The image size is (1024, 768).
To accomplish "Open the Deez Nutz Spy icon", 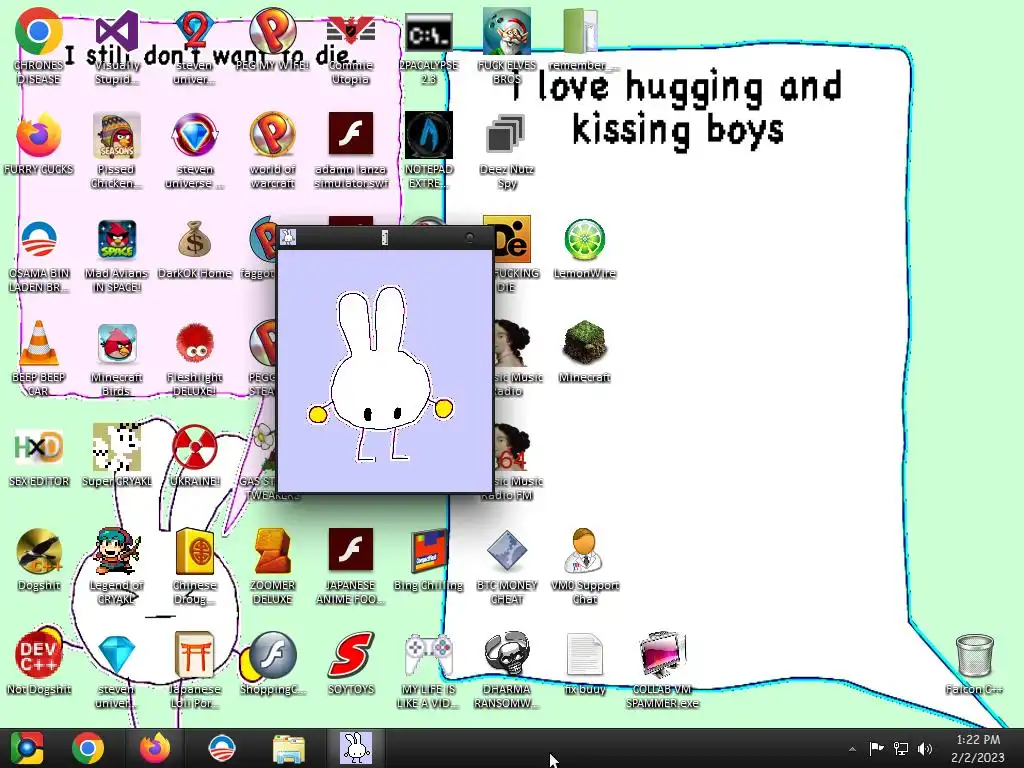I will [x=507, y=135].
